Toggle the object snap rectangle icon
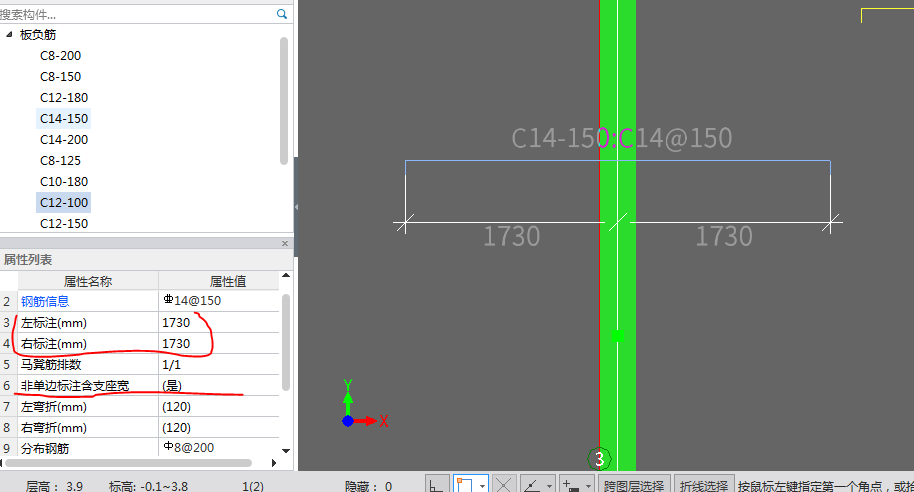The image size is (914, 492). click(x=465, y=484)
